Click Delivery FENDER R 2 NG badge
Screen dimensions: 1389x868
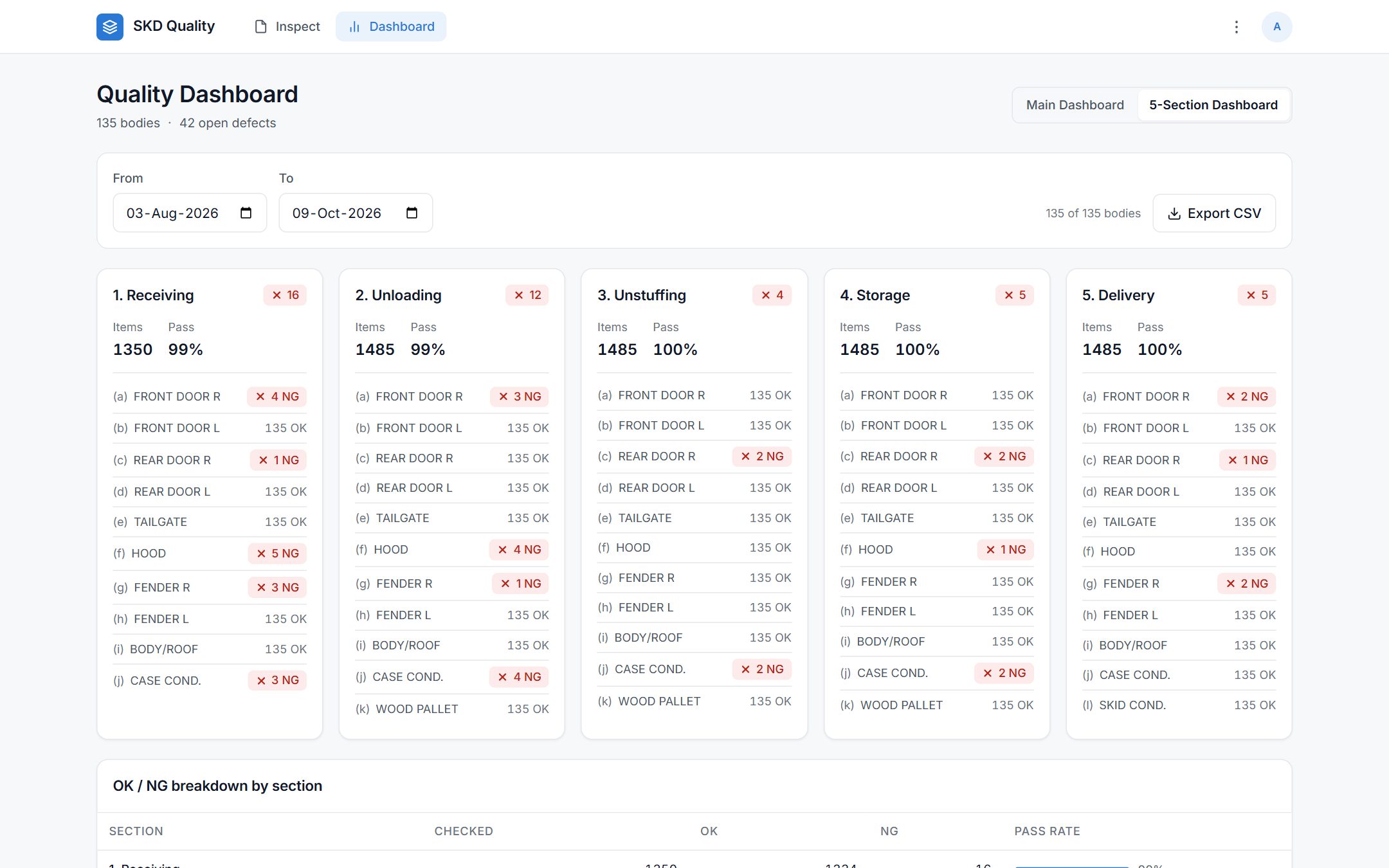click(1247, 584)
